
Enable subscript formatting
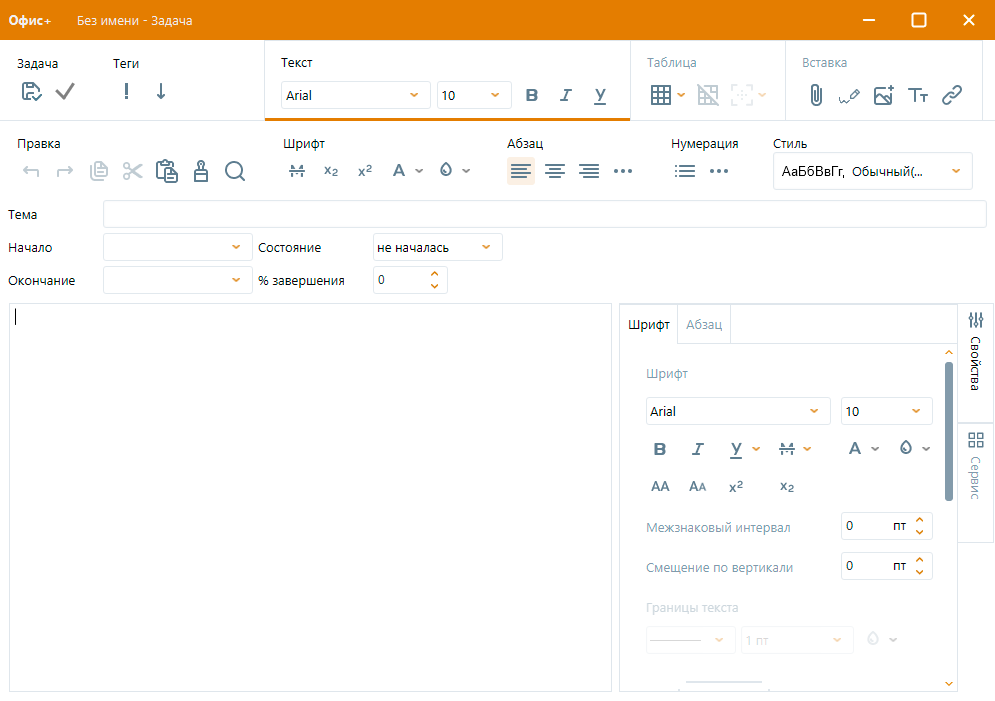331,171
